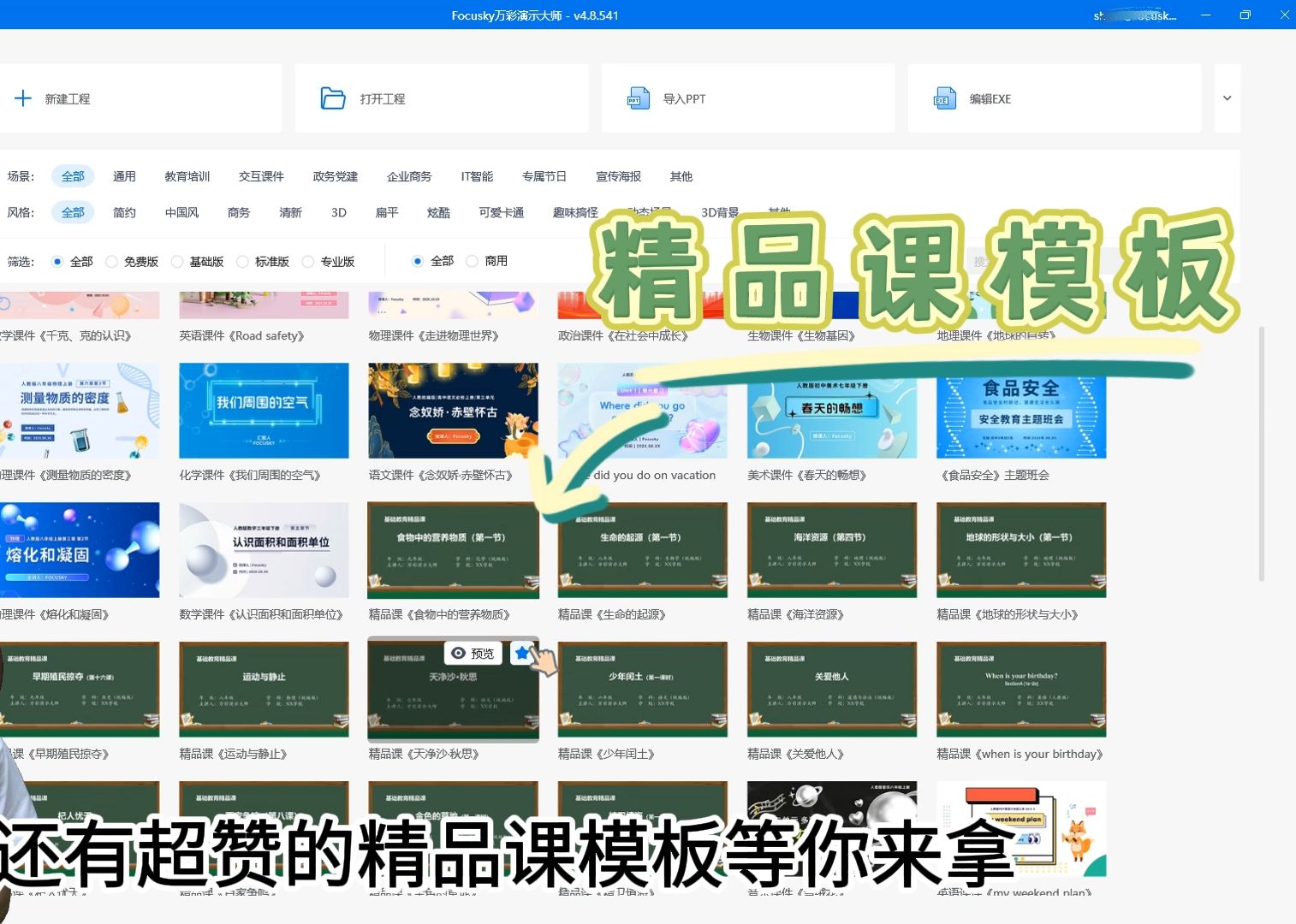Click the preview eye button on 天净沙·秋思
The image size is (1296, 924).
click(x=473, y=654)
